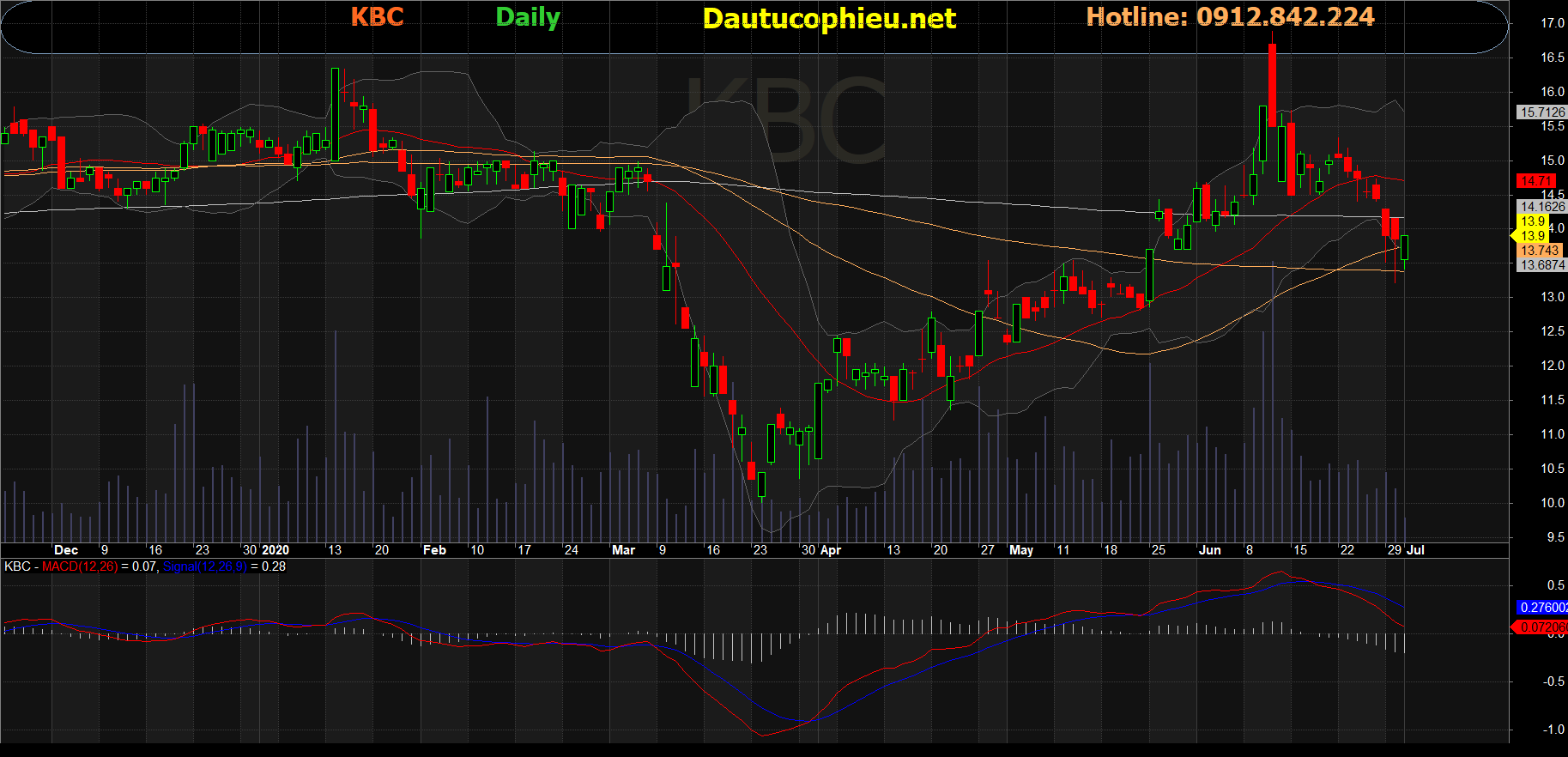The height and width of the screenshot is (757, 1568).
Task: Click the gray 13.6874 price label
Action: tap(1541, 265)
